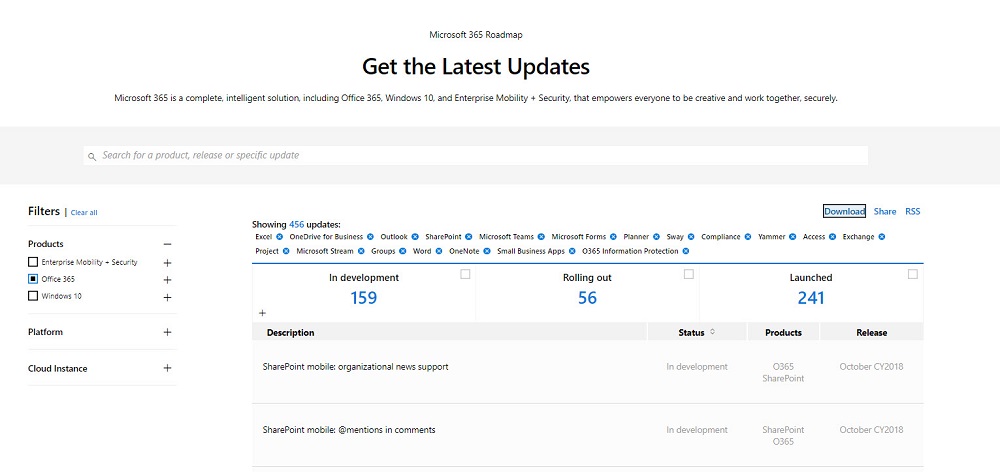Image resolution: width=1000 pixels, height=472 pixels.
Task: Click the search magnifier icon
Action: 92,156
